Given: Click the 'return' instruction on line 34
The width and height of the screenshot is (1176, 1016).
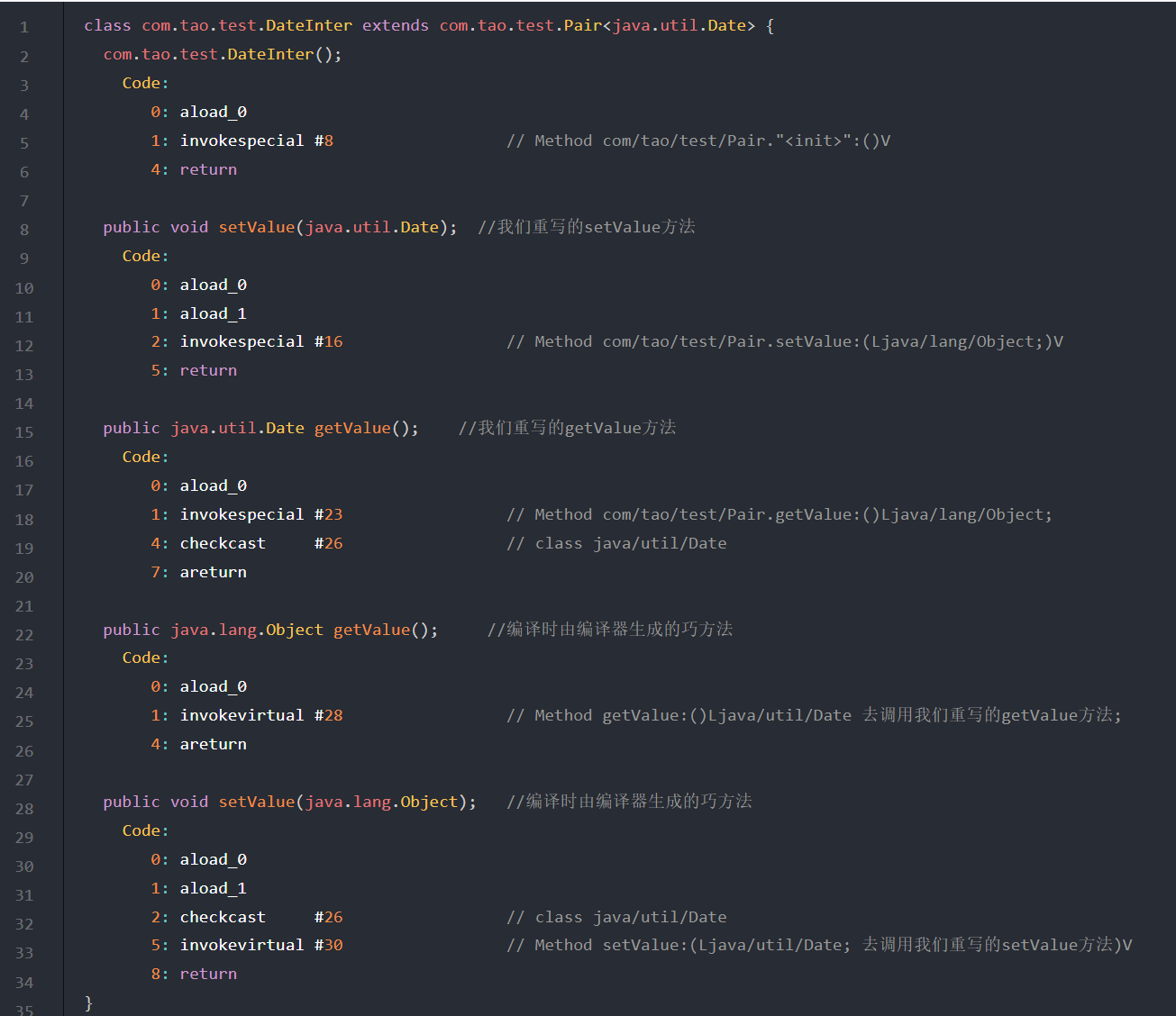Looking at the screenshot, I should (x=208, y=975).
